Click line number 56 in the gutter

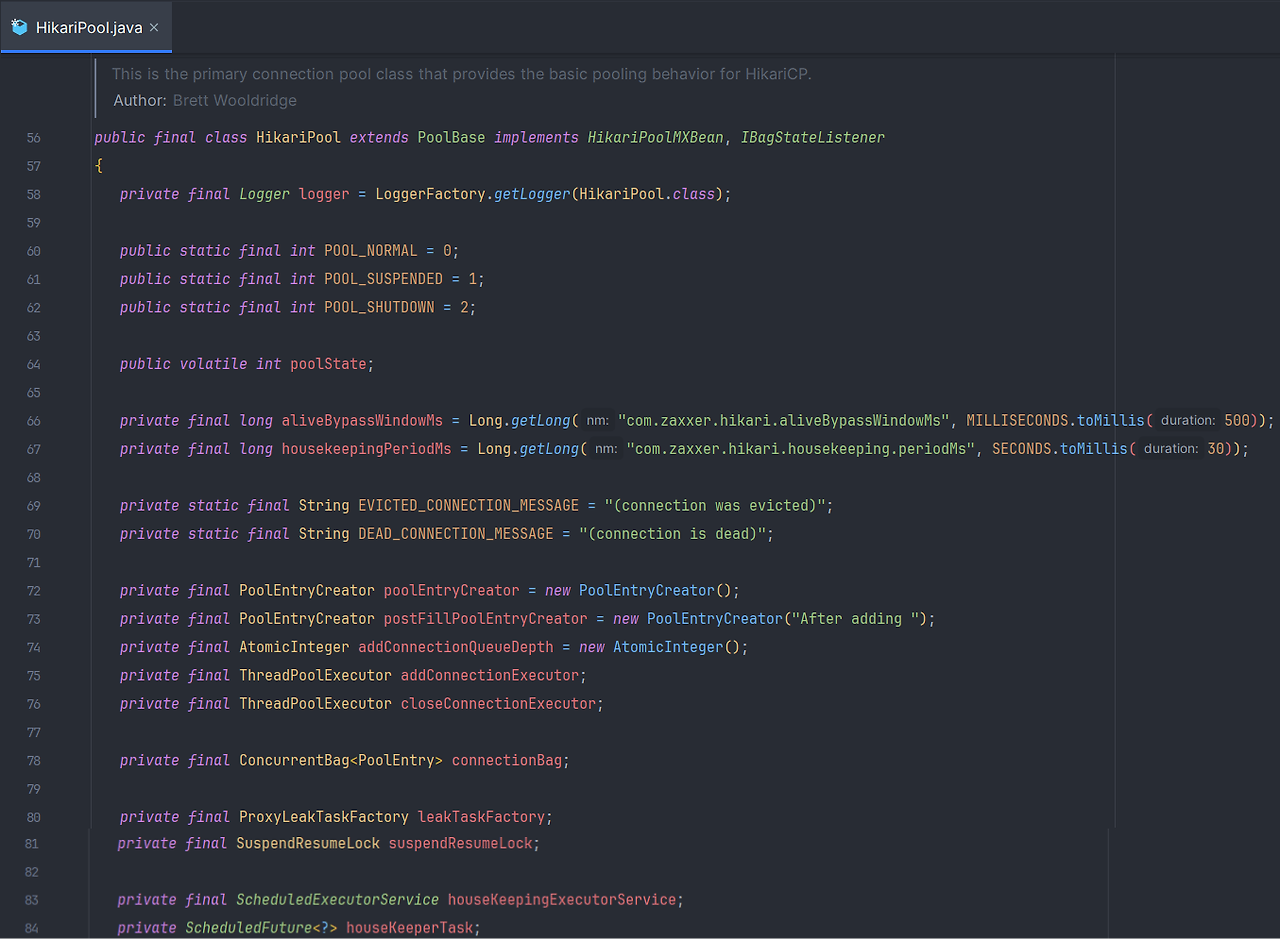(34, 138)
